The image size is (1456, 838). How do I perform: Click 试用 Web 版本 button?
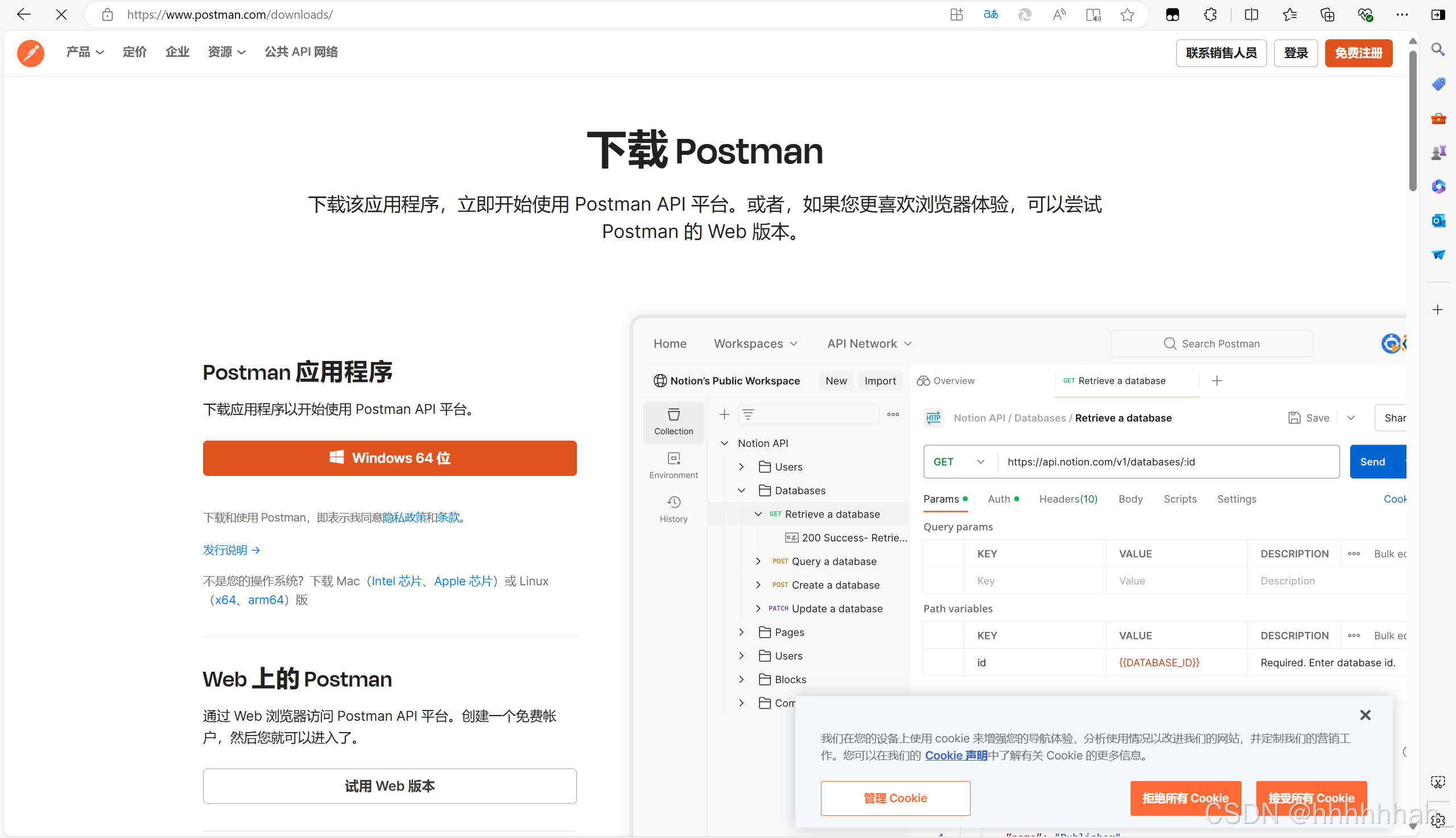(389, 786)
